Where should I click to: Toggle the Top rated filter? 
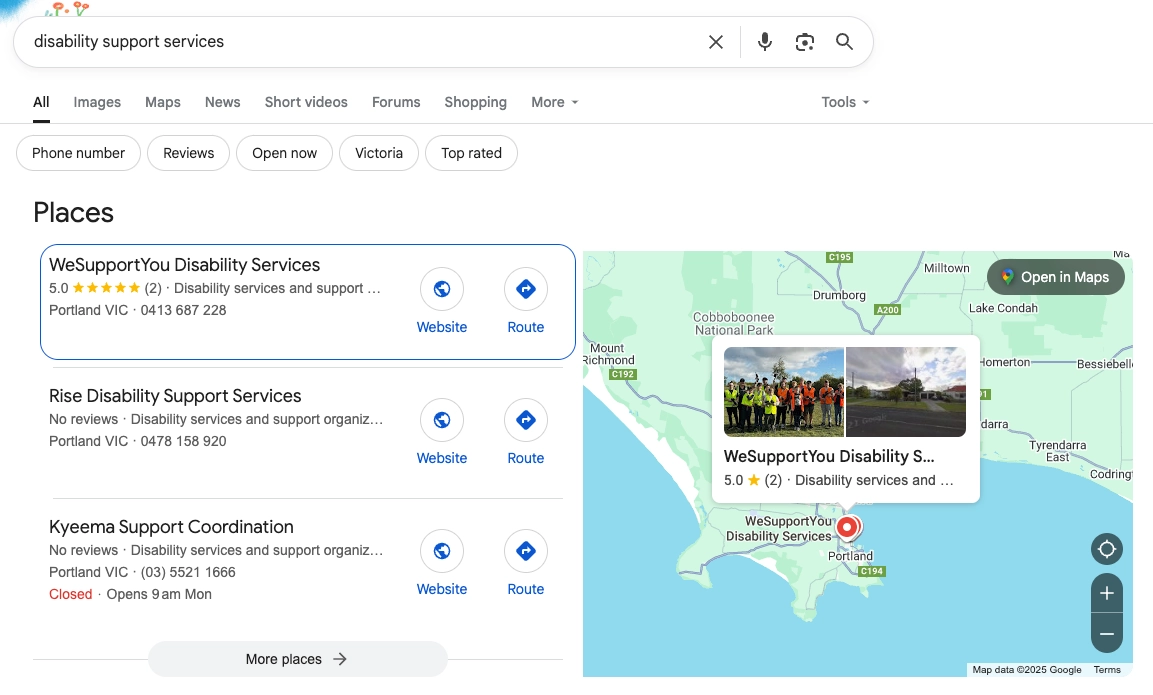point(471,153)
